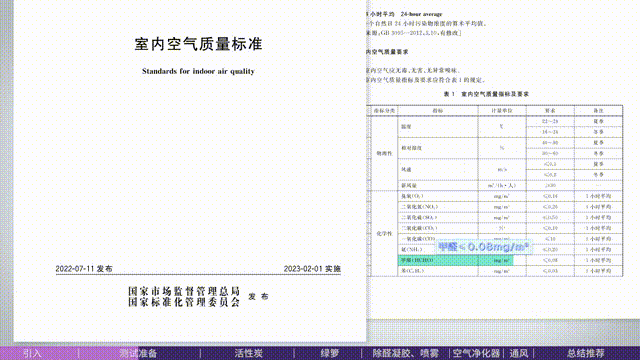This screenshot has height=360, width=640.
Task: Click the 表1 室内空气质量指标及要求 table caption
Action: click(486, 94)
